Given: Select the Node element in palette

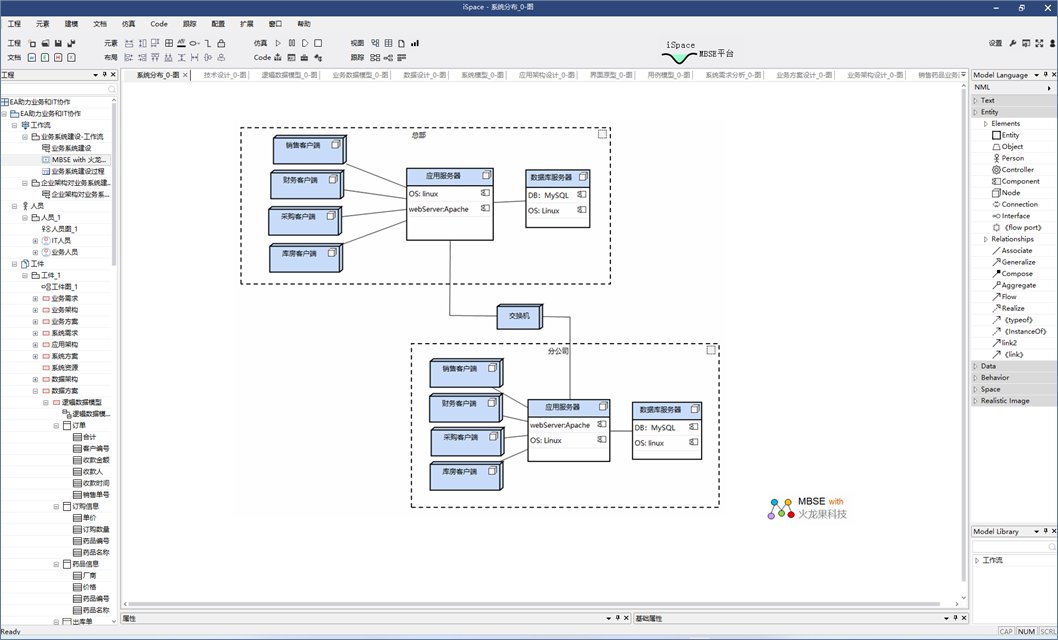Looking at the screenshot, I should pyautogui.click(x=1011, y=193).
